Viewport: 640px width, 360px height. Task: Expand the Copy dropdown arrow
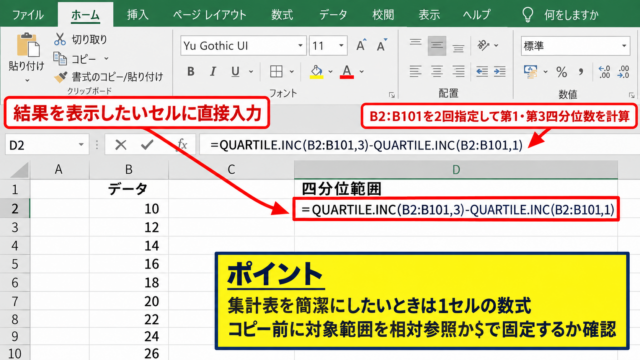tap(106, 59)
